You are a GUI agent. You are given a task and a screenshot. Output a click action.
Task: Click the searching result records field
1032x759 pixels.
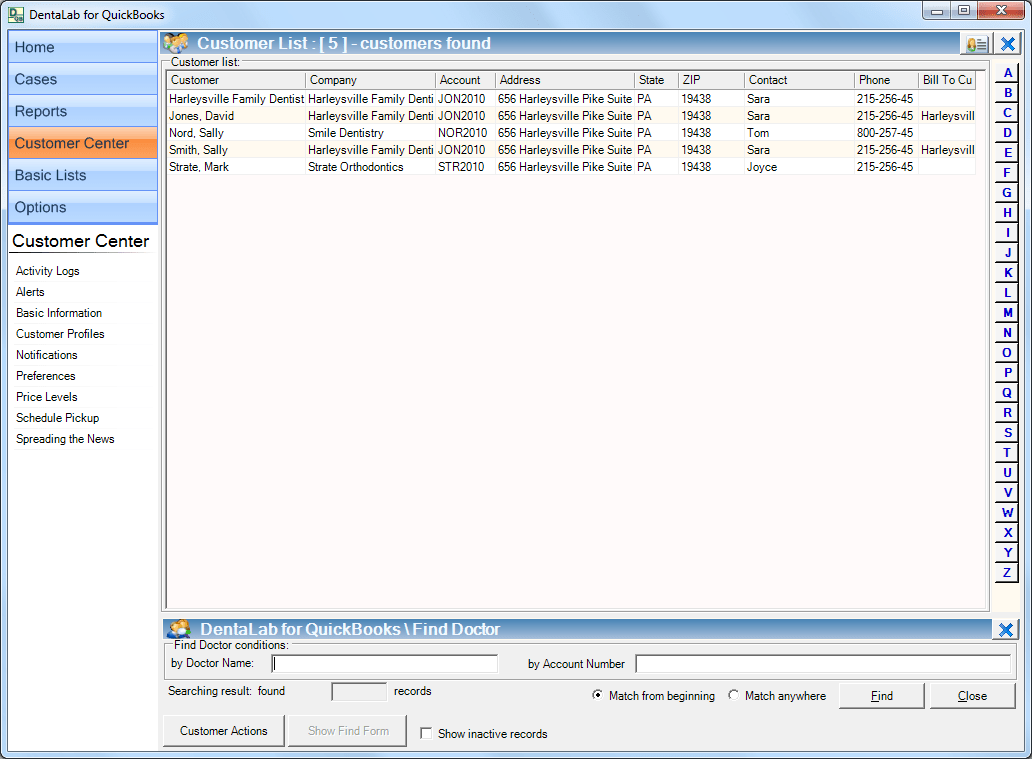[x=358, y=690]
